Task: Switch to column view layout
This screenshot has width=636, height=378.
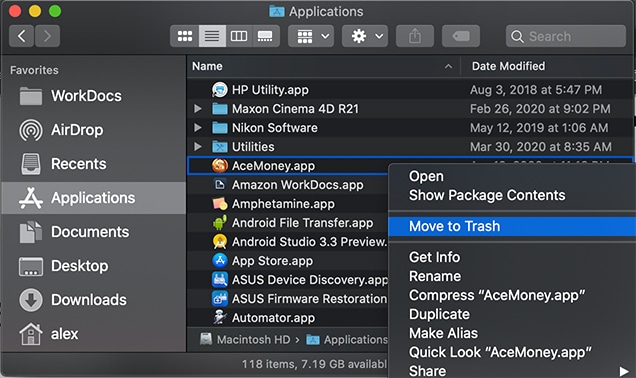Action: (239, 37)
